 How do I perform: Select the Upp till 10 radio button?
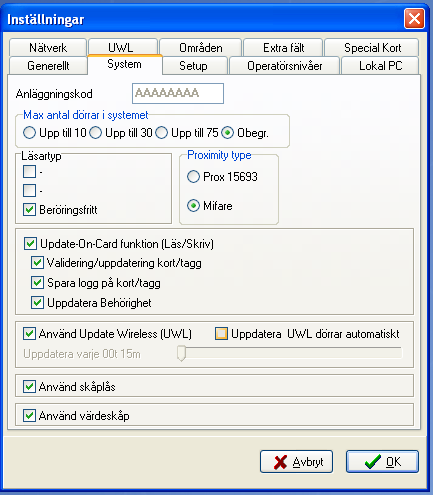(x=29, y=133)
